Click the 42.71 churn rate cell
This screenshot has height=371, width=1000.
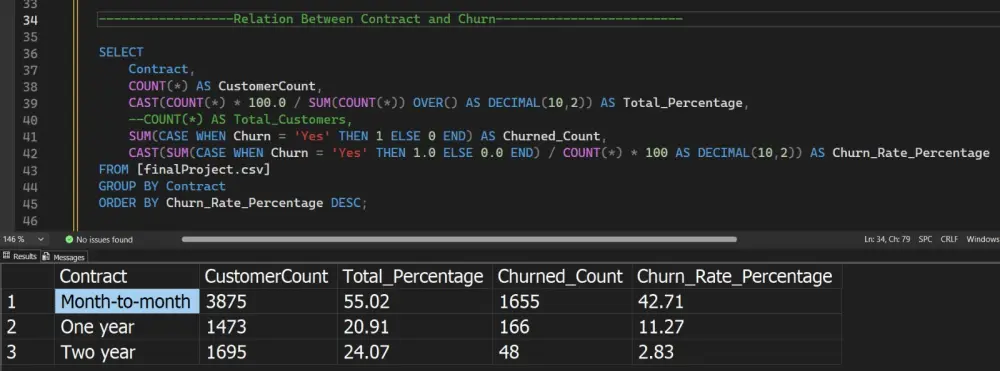(737, 301)
